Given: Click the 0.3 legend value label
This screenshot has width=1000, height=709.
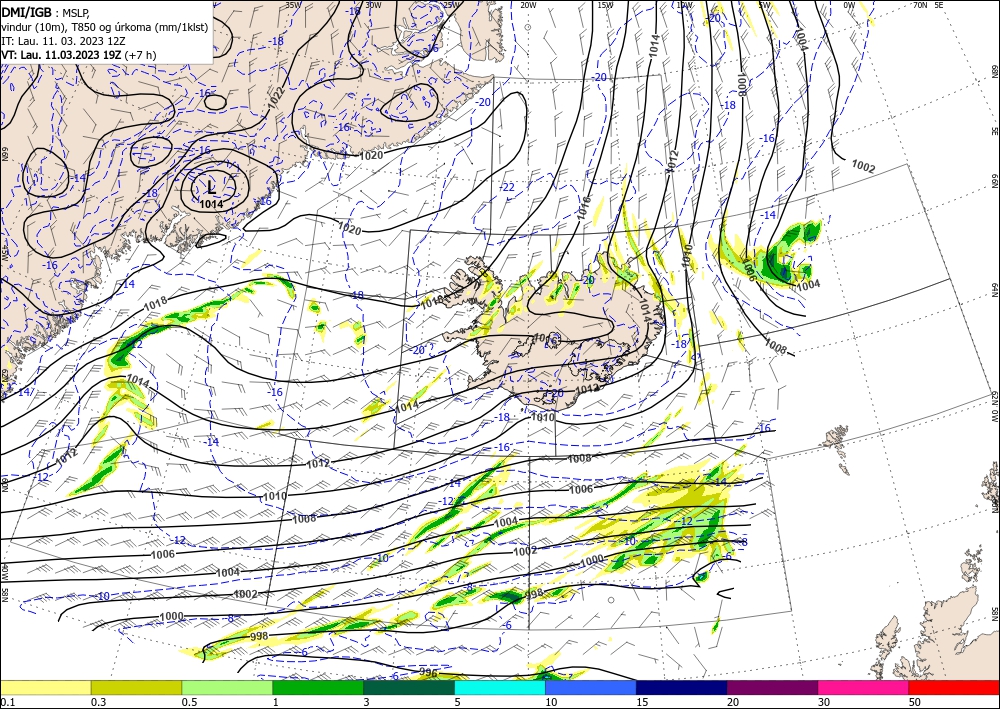Looking at the screenshot, I should (98, 702).
